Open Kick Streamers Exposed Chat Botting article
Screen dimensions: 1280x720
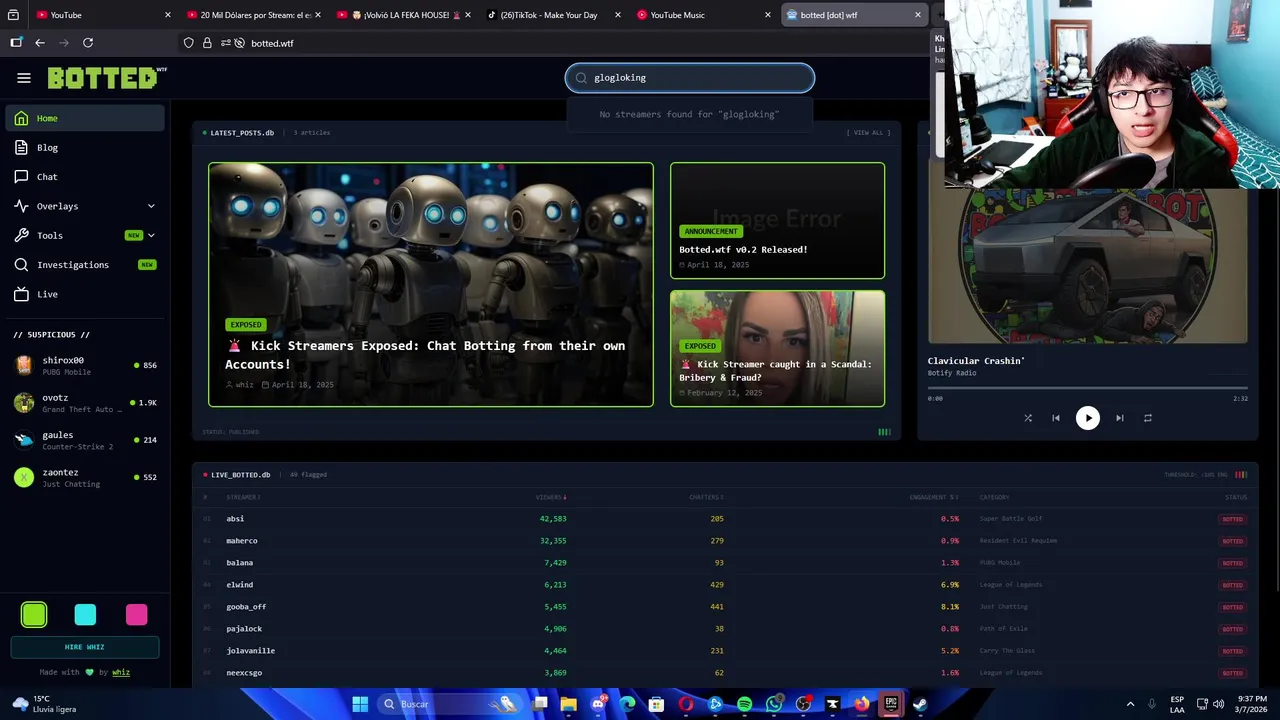tap(431, 285)
